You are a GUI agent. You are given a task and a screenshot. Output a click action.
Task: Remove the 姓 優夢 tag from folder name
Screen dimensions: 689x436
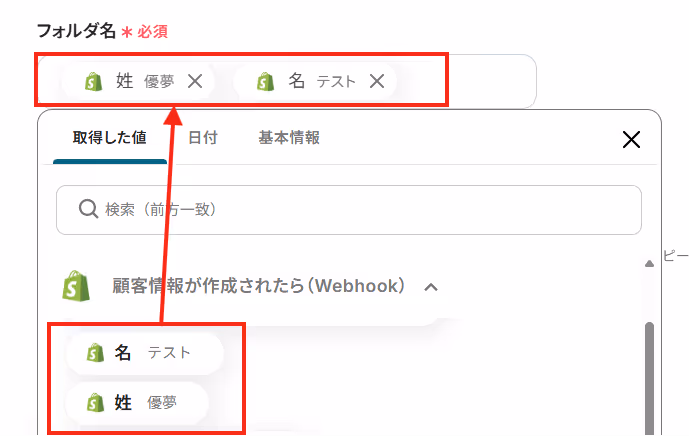pos(195,81)
